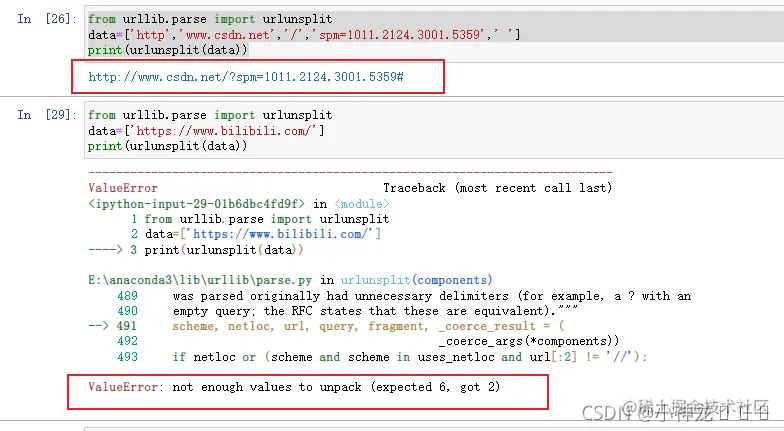Click data line with 'https://www.bilibili.com/' in In [29] cell
This screenshot has height=431, width=784.
click(206, 130)
